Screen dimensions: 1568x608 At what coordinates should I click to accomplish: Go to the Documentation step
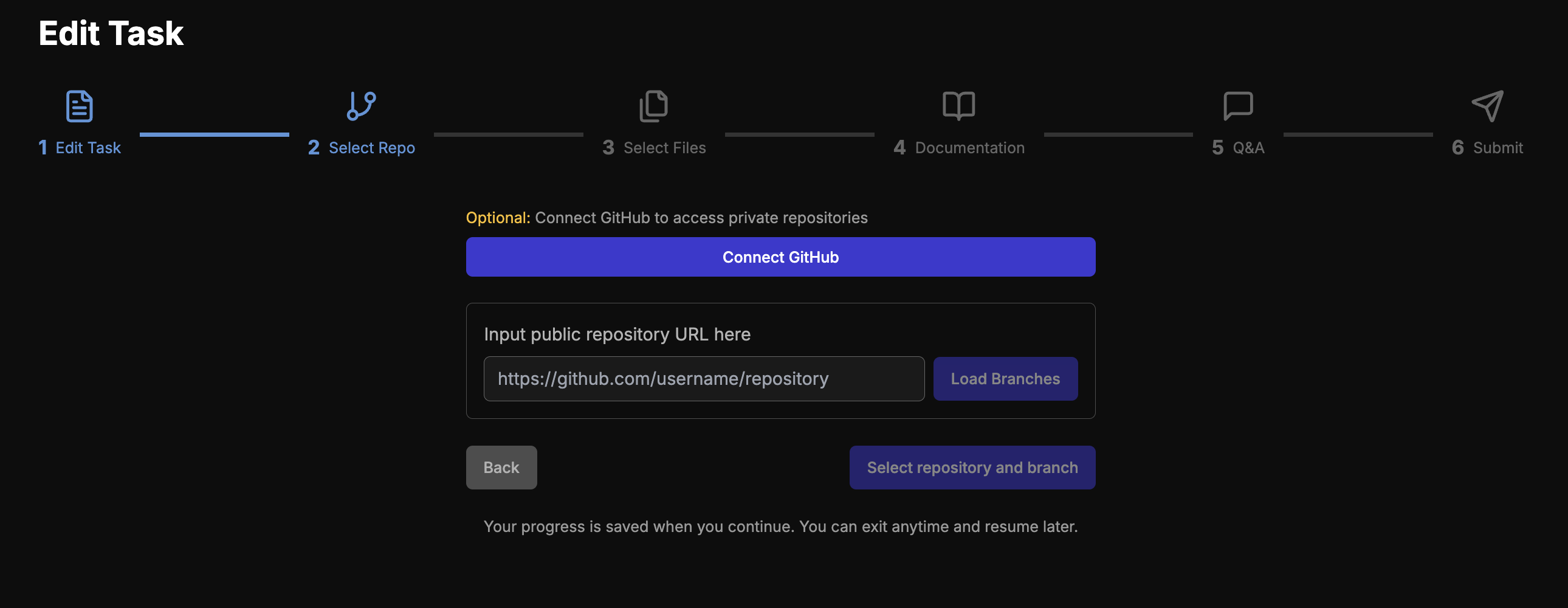pos(958,147)
